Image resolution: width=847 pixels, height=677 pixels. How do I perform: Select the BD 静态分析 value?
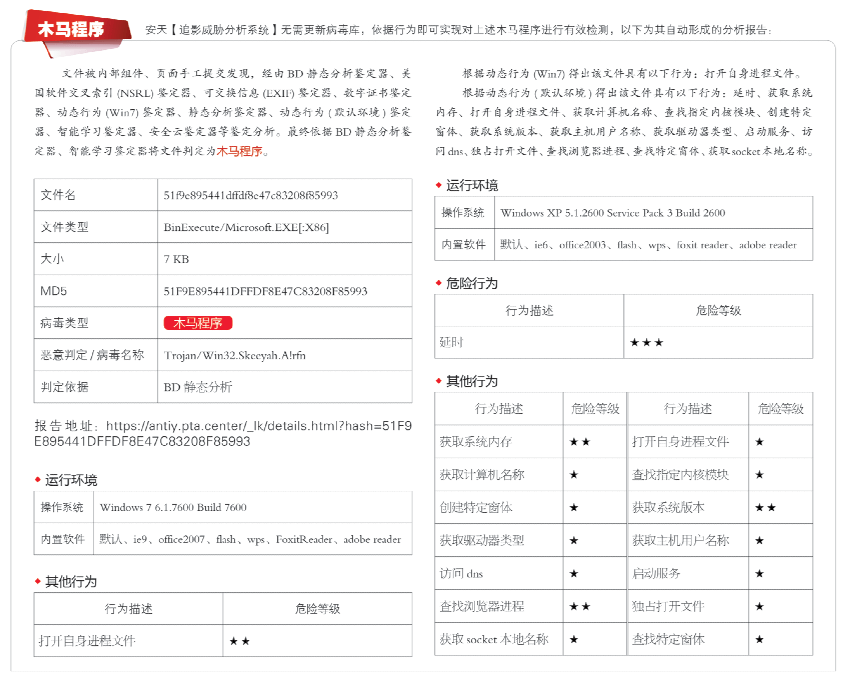tap(198, 387)
